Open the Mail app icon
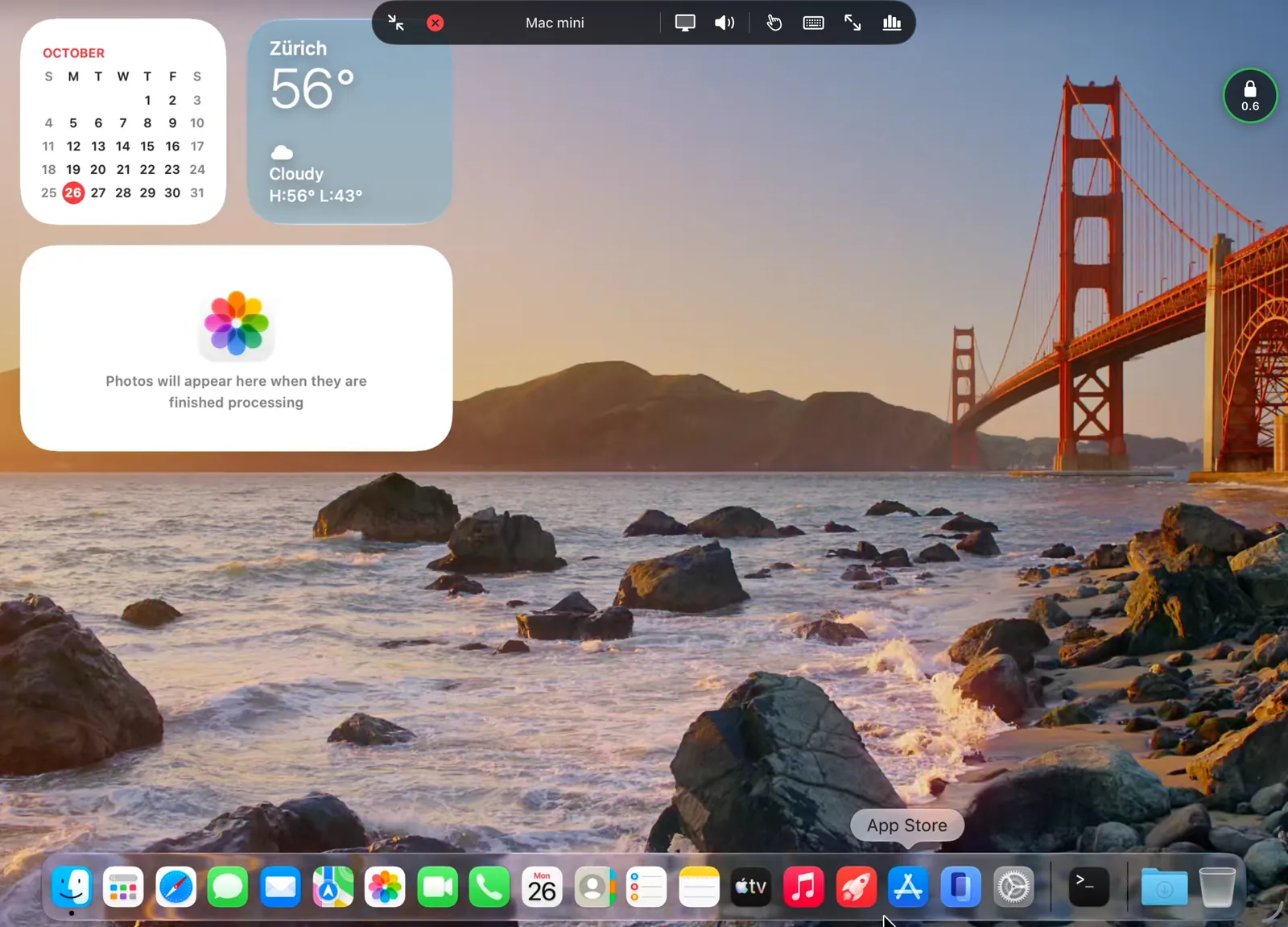Viewport: 1288px width, 927px height. pyautogui.click(x=280, y=887)
